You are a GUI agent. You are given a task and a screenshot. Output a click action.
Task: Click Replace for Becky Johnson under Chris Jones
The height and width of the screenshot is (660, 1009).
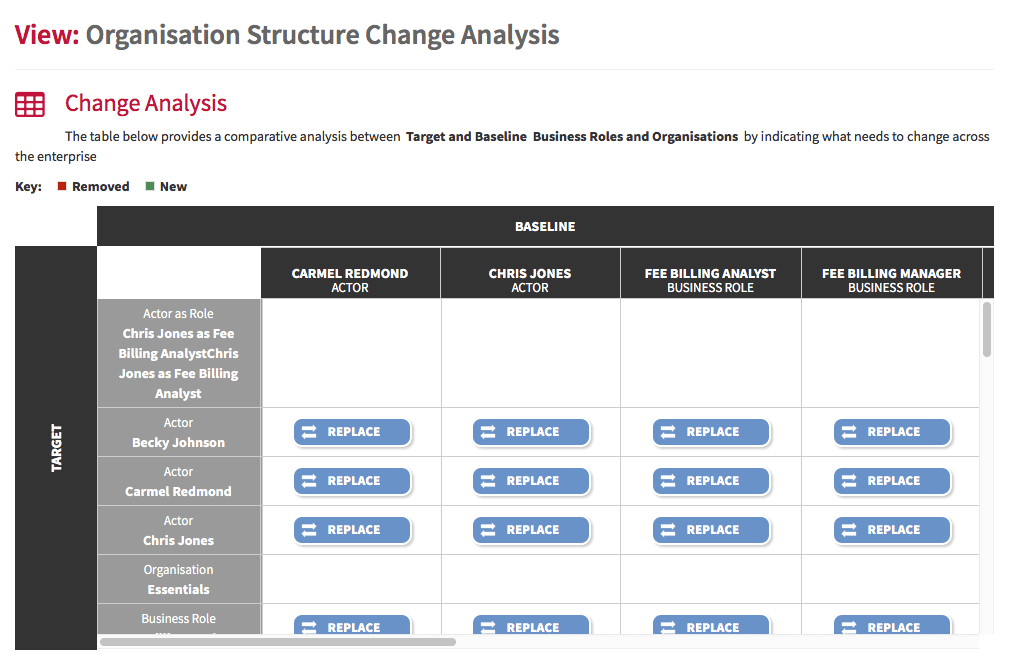[x=531, y=432]
